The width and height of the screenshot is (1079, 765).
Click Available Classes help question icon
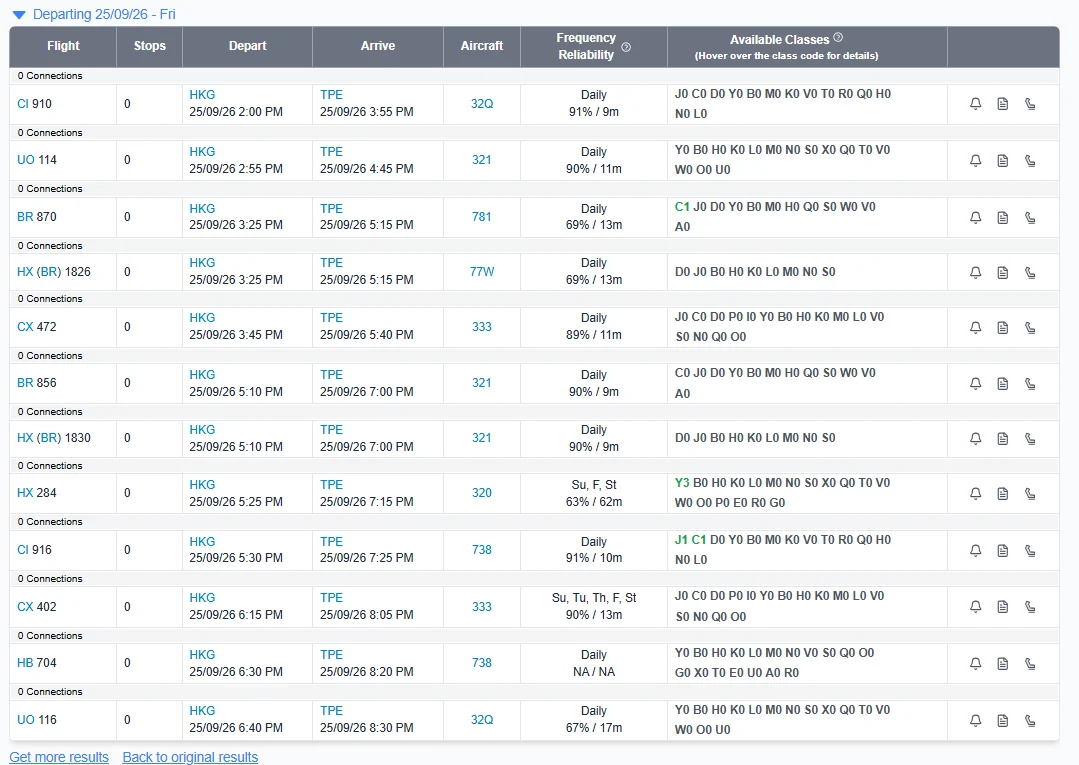tap(838, 37)
